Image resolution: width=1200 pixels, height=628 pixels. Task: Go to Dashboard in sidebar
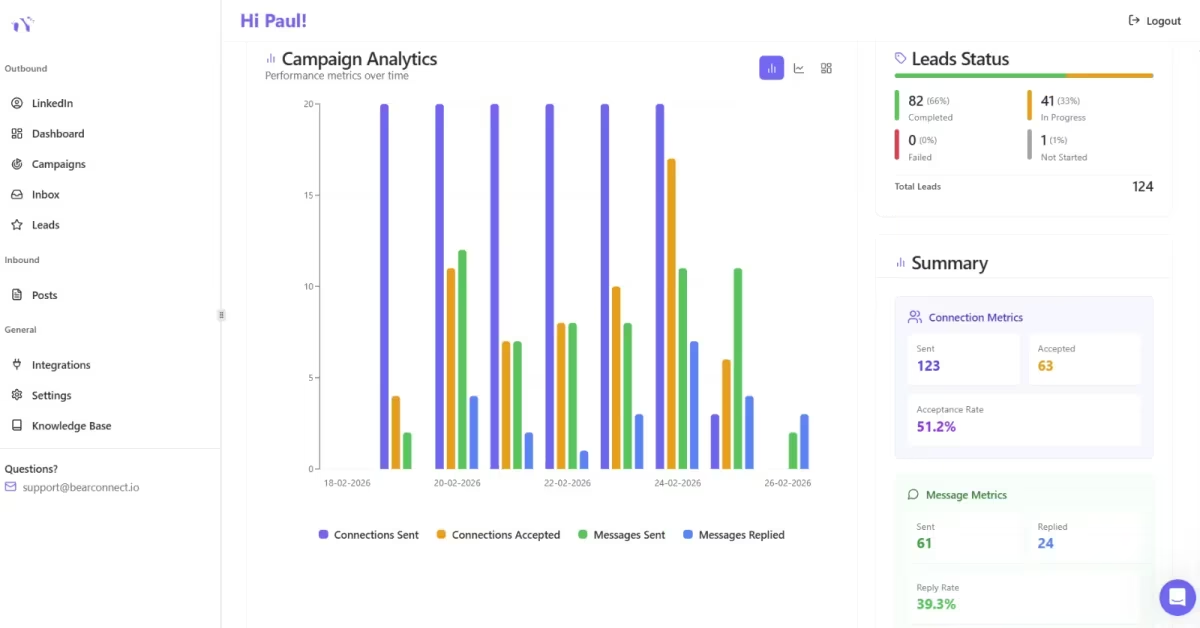57,133
